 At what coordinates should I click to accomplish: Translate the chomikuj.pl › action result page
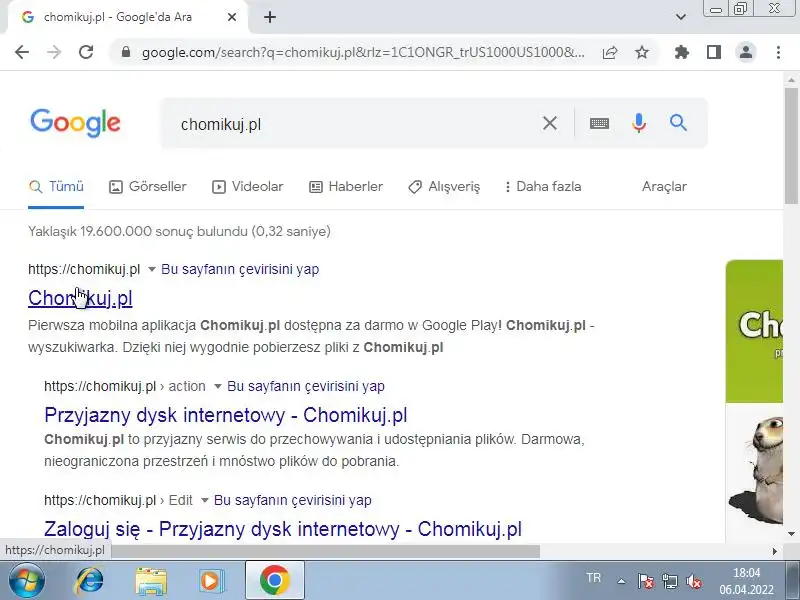306,386
